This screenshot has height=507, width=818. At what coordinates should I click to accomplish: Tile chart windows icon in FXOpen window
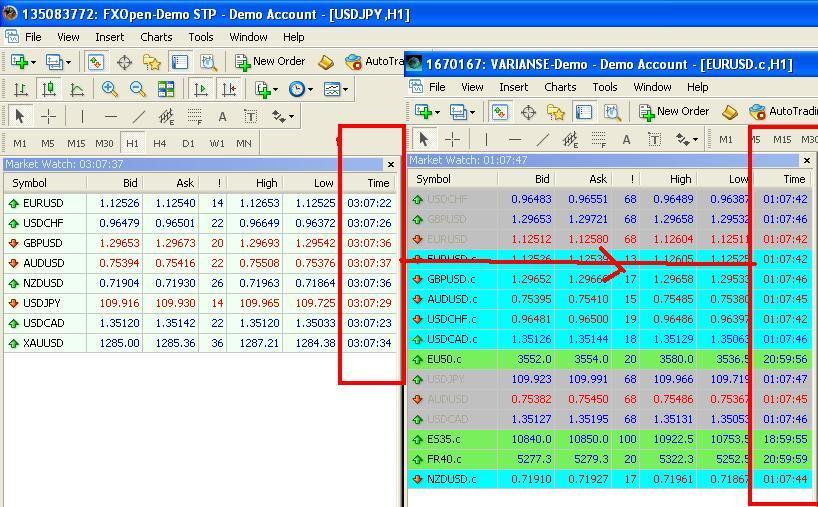pos(166,89)
